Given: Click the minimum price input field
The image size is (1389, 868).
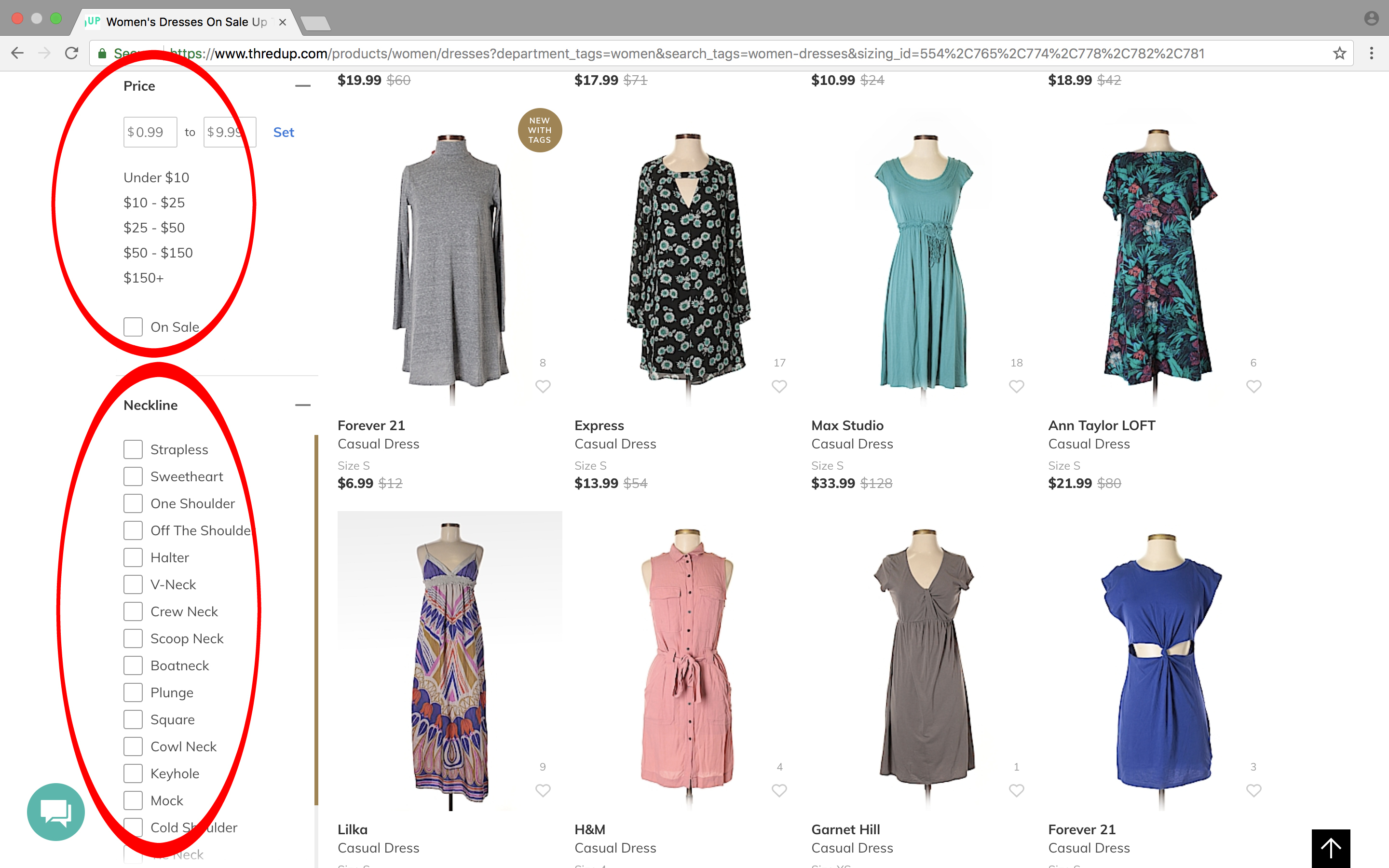Looking at the screenshot, I should click(150, 133).
